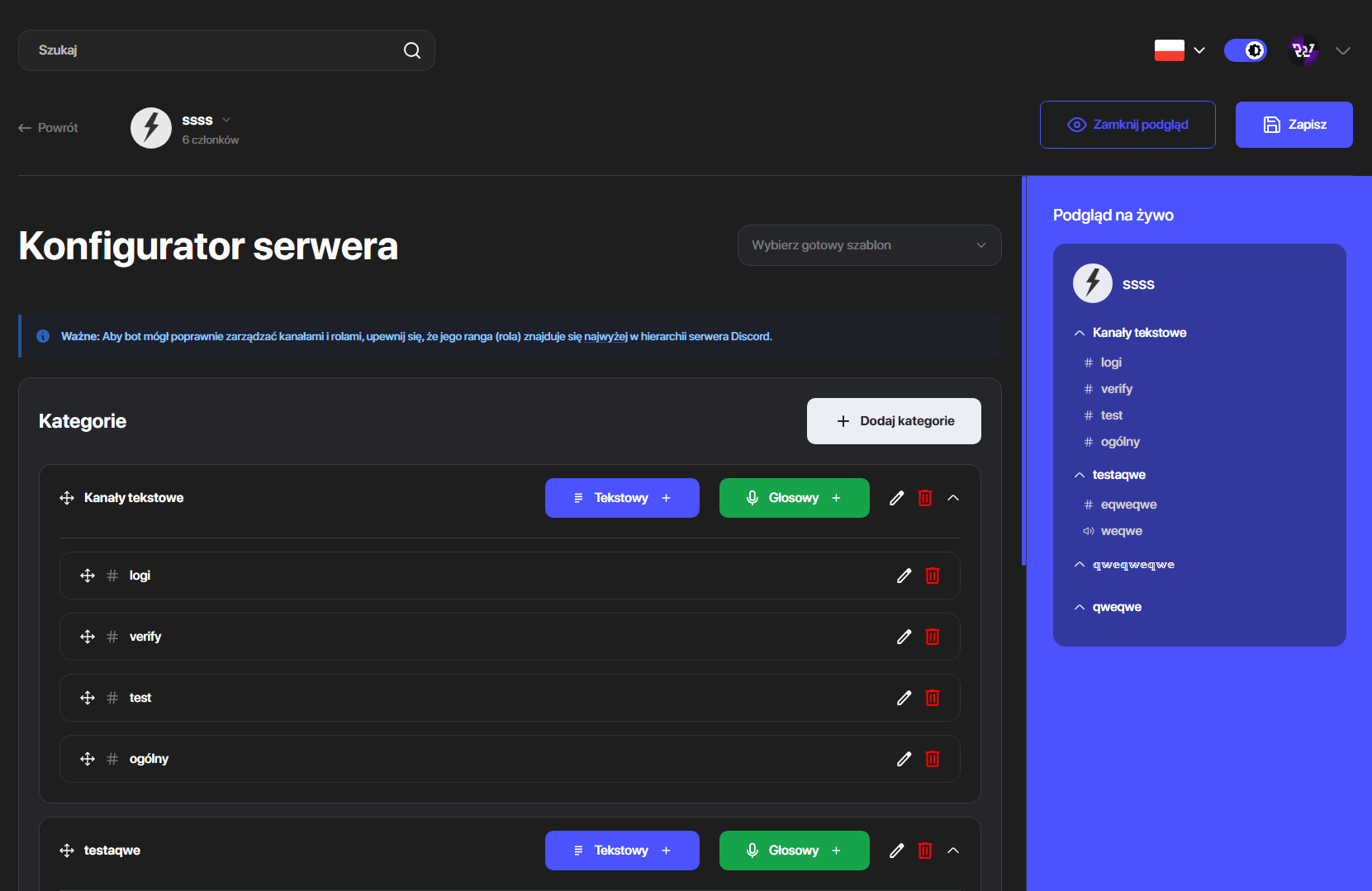Click the move handle for Kanały tekstowe category
1372x891 pixels.
coord(67,498)
